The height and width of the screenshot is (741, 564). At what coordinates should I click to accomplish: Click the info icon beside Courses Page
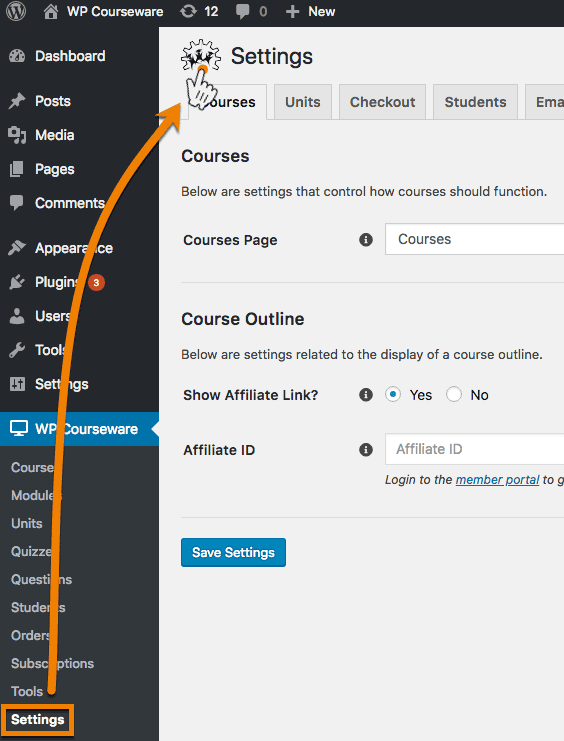365,240
